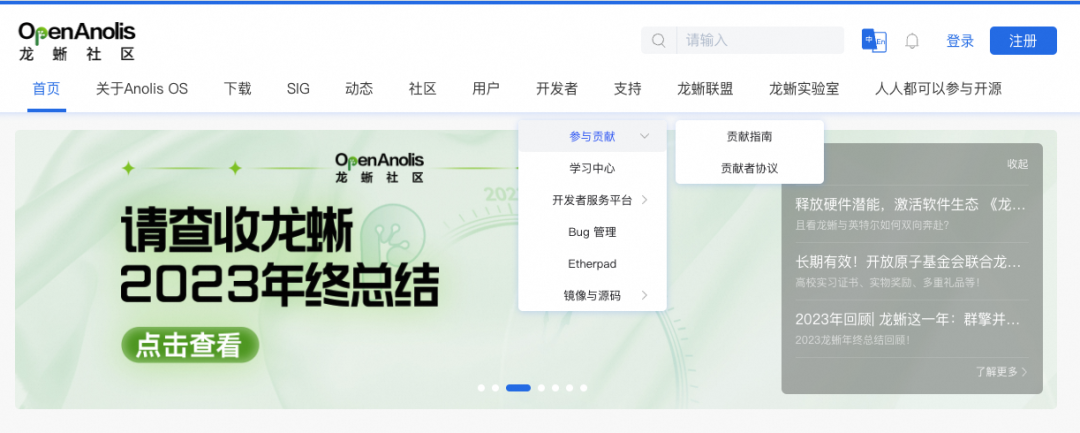The height and width of the screenshot is (433, 1080).
Task: Click the active elongated carousel indicator
Action: point(518,388)
